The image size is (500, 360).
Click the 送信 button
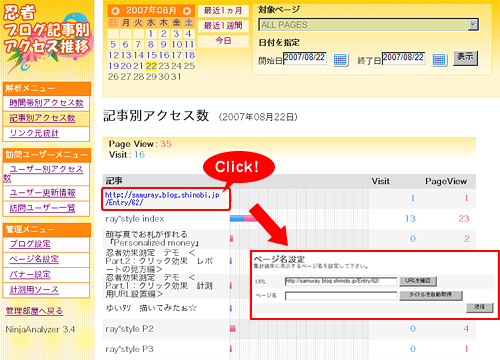(479, 307)
